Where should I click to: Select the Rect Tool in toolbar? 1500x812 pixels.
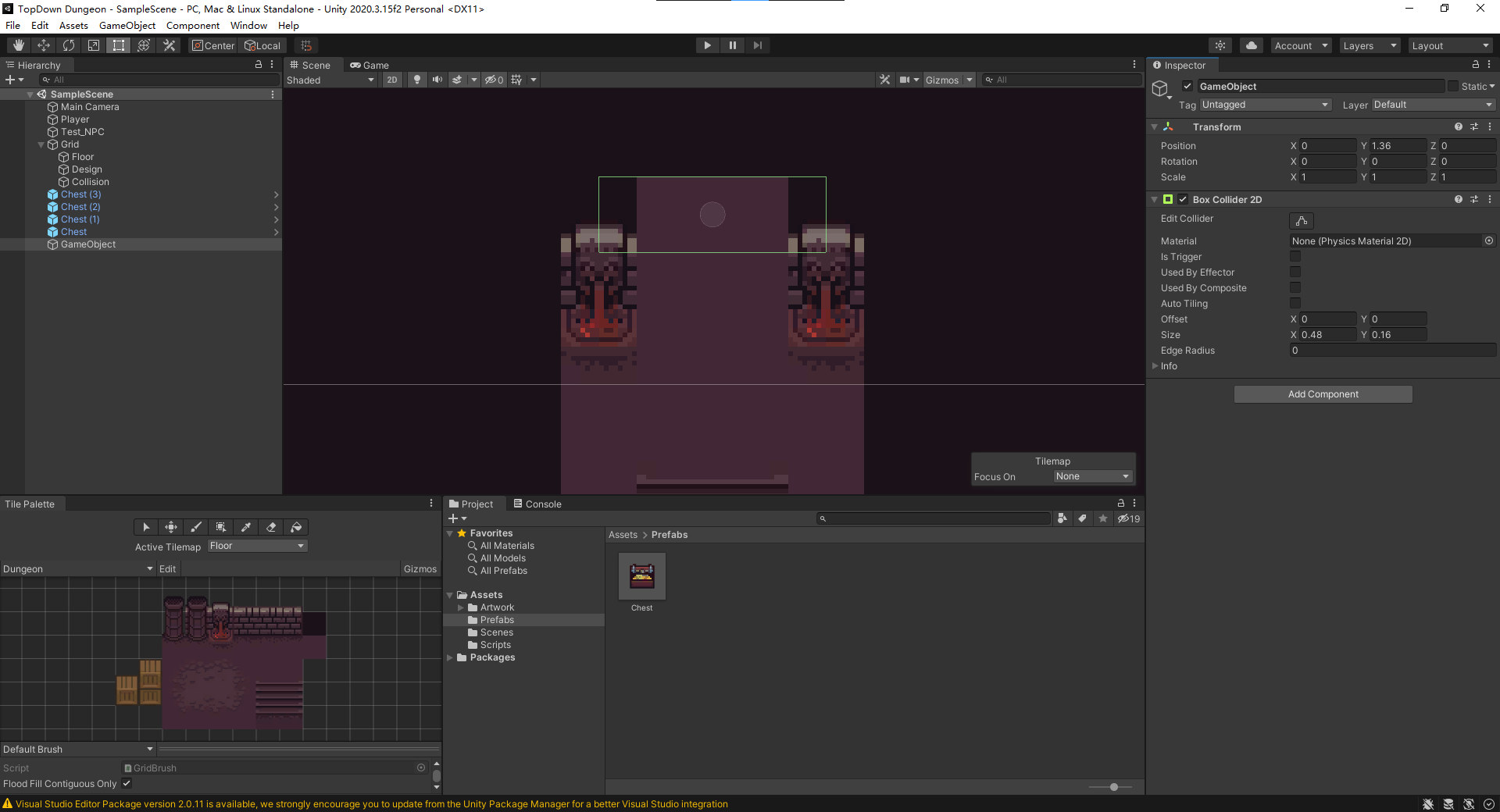pos(118,45)
